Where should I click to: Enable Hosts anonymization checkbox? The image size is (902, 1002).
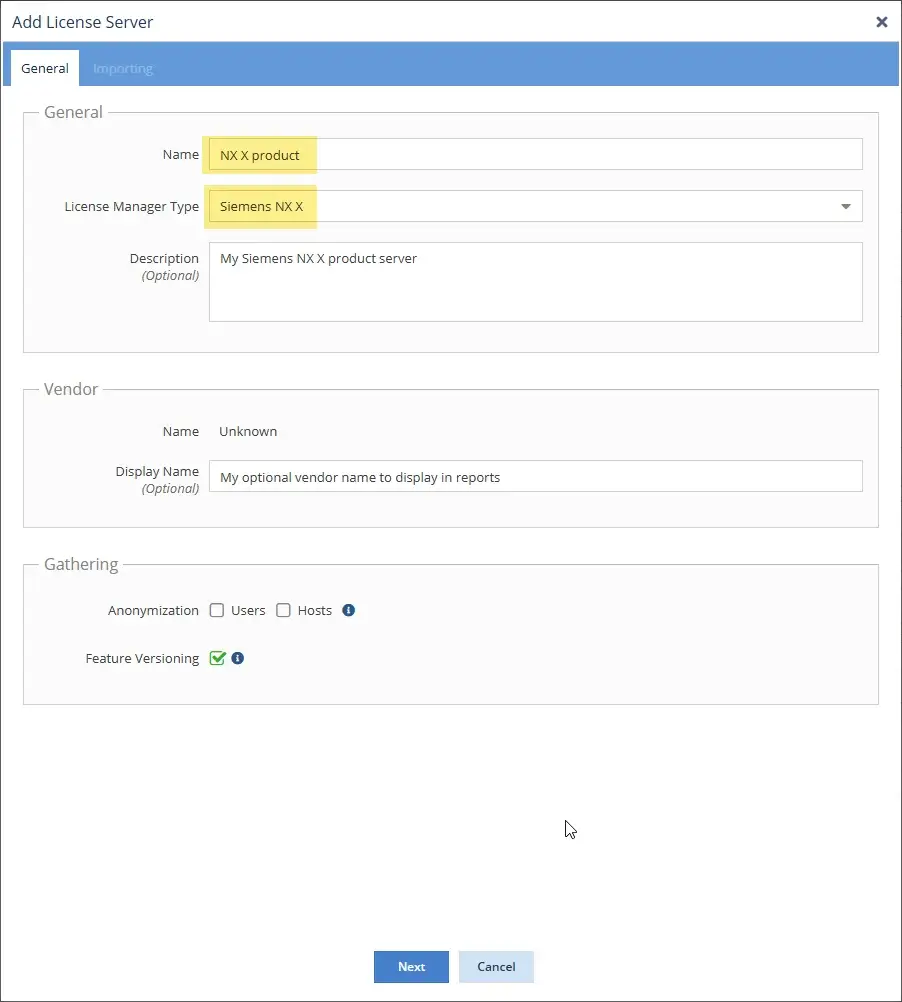[x=283, y=610]
